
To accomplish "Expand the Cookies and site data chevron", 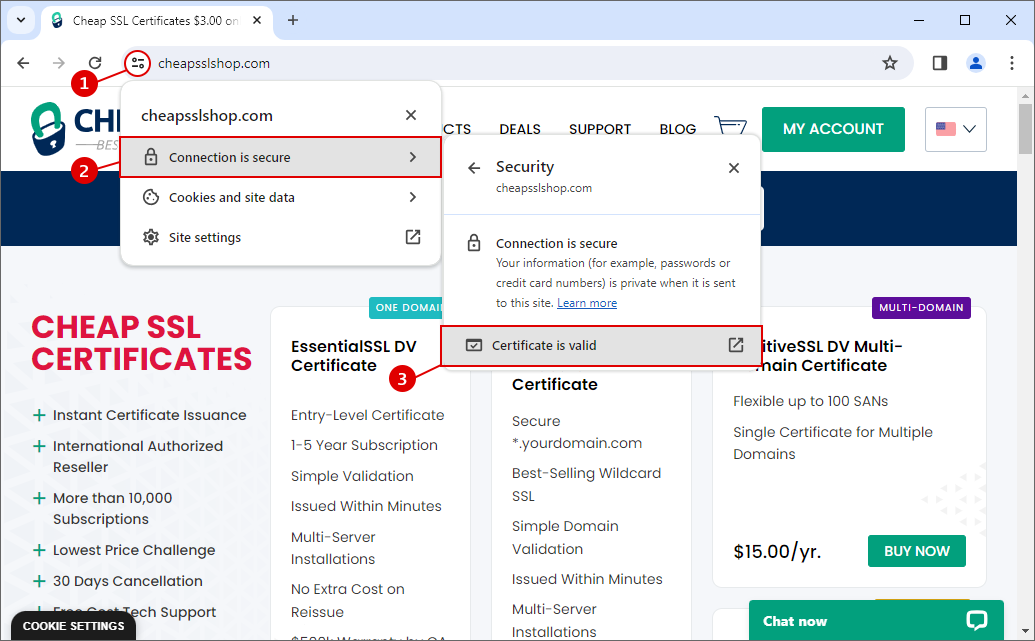I will click(413, 197).
